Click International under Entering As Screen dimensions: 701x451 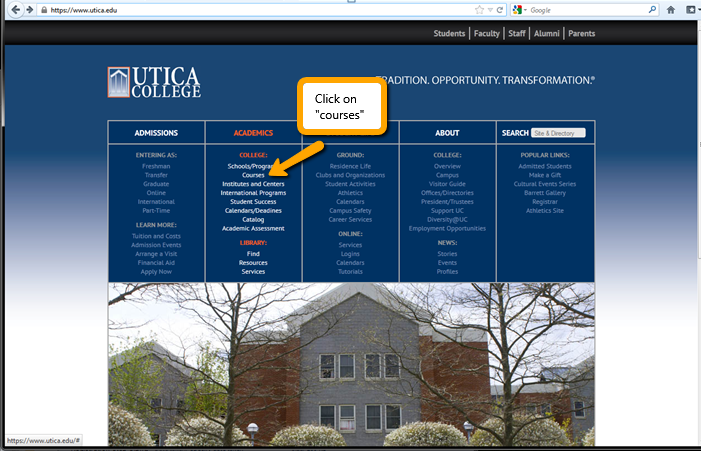pos(156,202)
